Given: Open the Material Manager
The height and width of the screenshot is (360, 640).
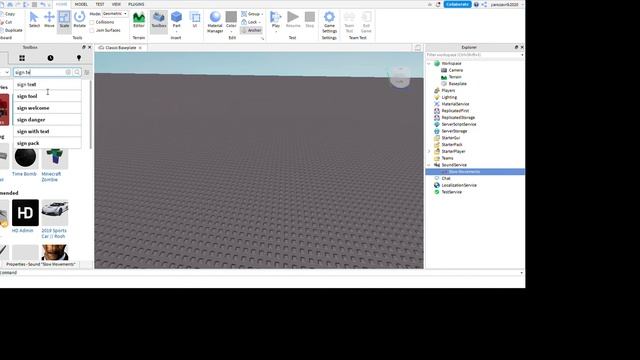Looking at the screenshot, I should [x=215, y=22].
